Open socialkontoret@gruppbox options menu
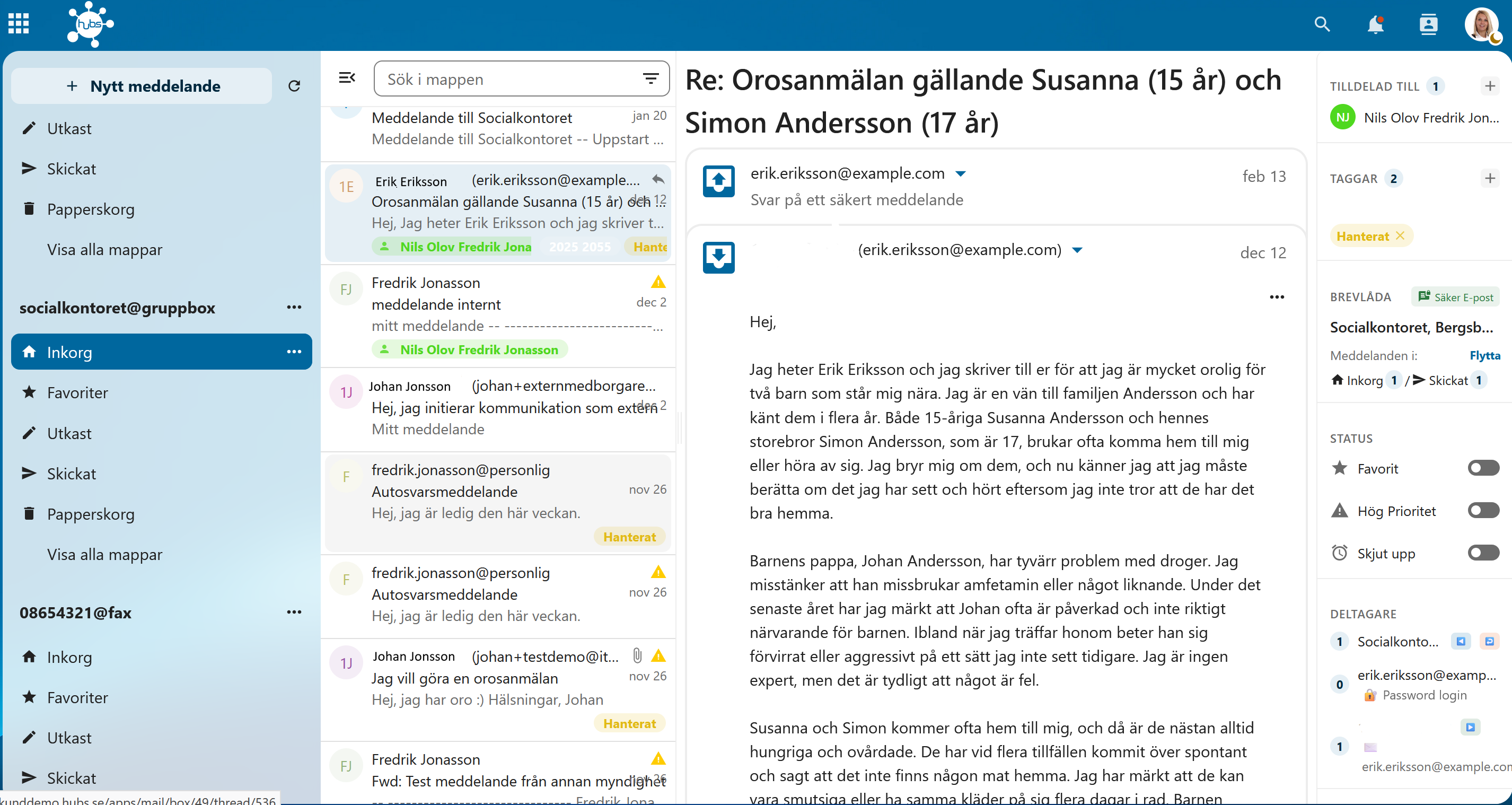 tap(294, 307)
